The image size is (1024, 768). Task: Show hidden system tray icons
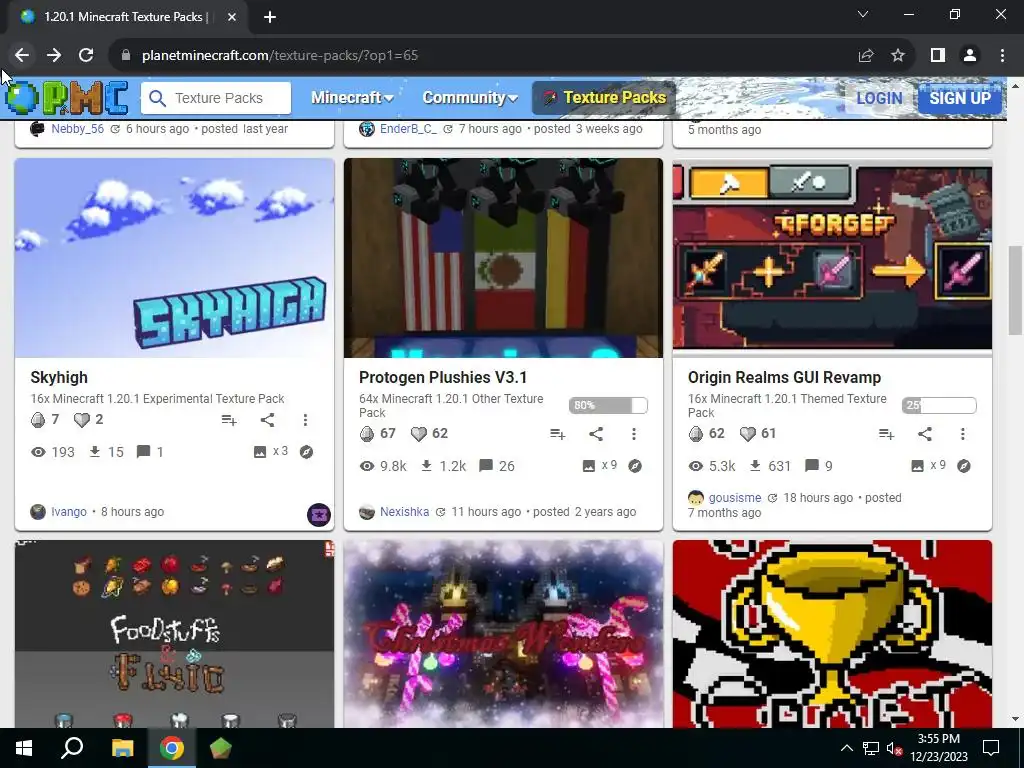click(x=846, y=748)
